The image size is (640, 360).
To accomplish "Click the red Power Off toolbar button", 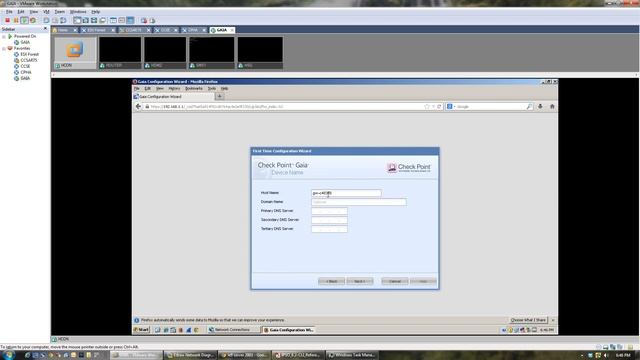I will 7,20.
